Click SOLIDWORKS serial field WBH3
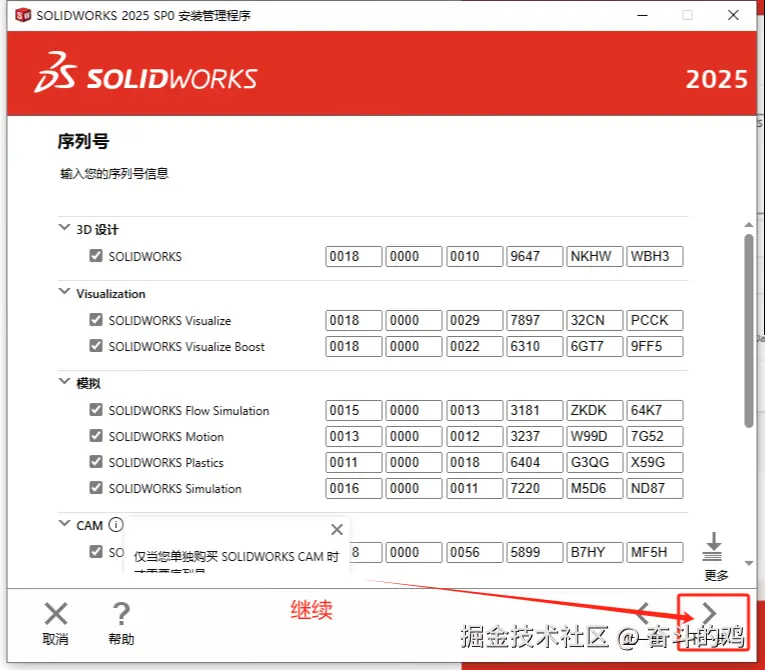765x670 pixels. tap(655, 256)
